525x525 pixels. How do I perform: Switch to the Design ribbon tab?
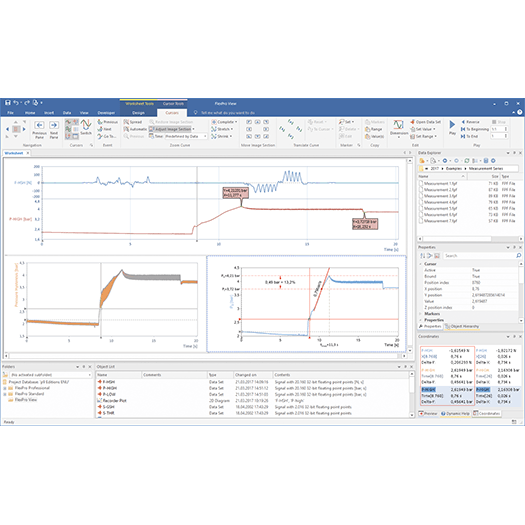[138, 113]
